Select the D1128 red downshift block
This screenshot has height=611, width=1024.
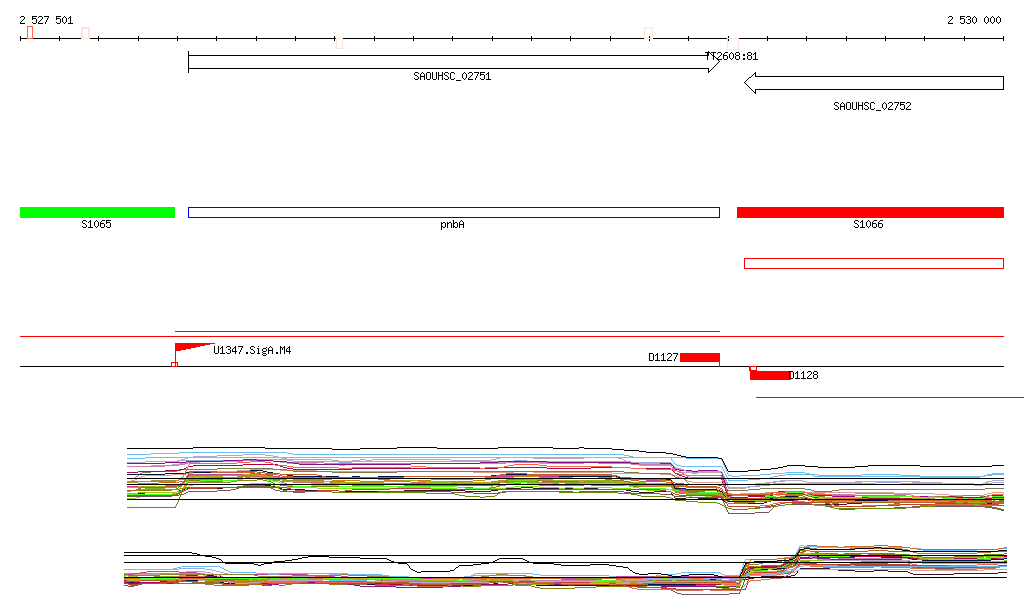pos(769,375)
